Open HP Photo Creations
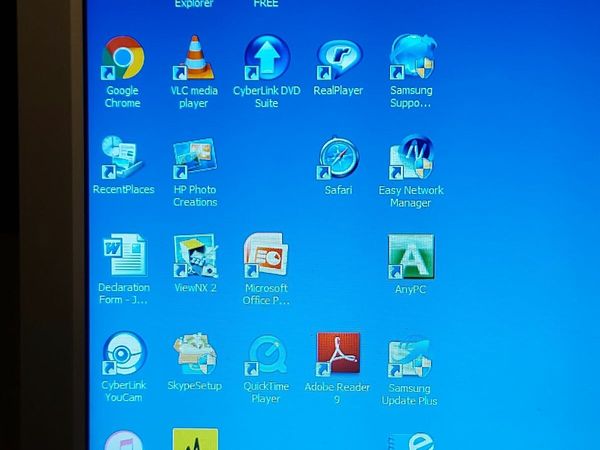This screenshot has height=450, width=600. [194, 160]
